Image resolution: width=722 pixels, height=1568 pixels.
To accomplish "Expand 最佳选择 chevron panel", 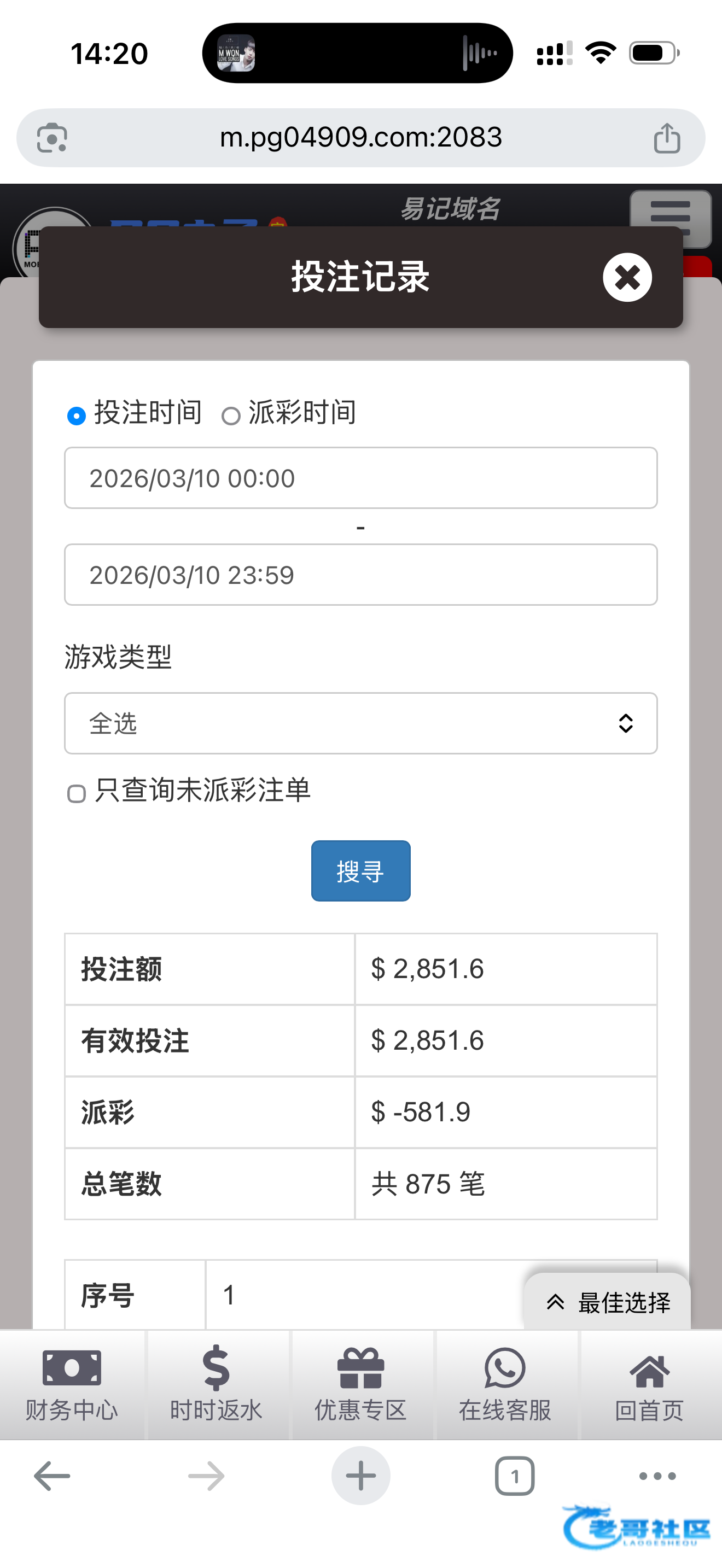I will (608, 1302).
